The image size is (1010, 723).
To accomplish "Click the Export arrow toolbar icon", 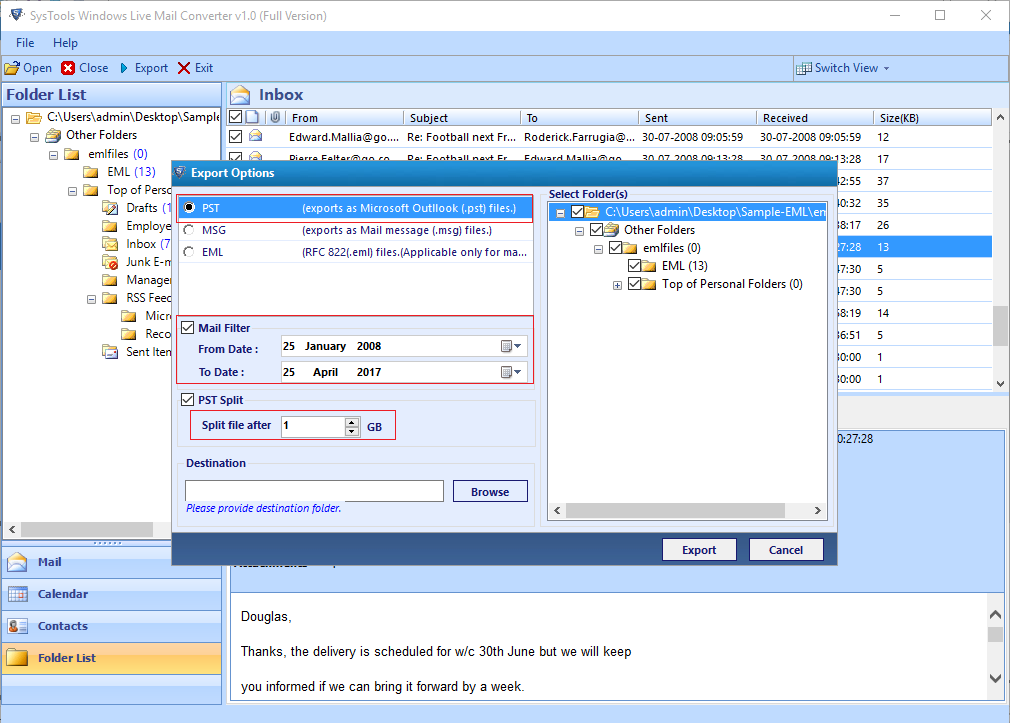I will point(124,68).
